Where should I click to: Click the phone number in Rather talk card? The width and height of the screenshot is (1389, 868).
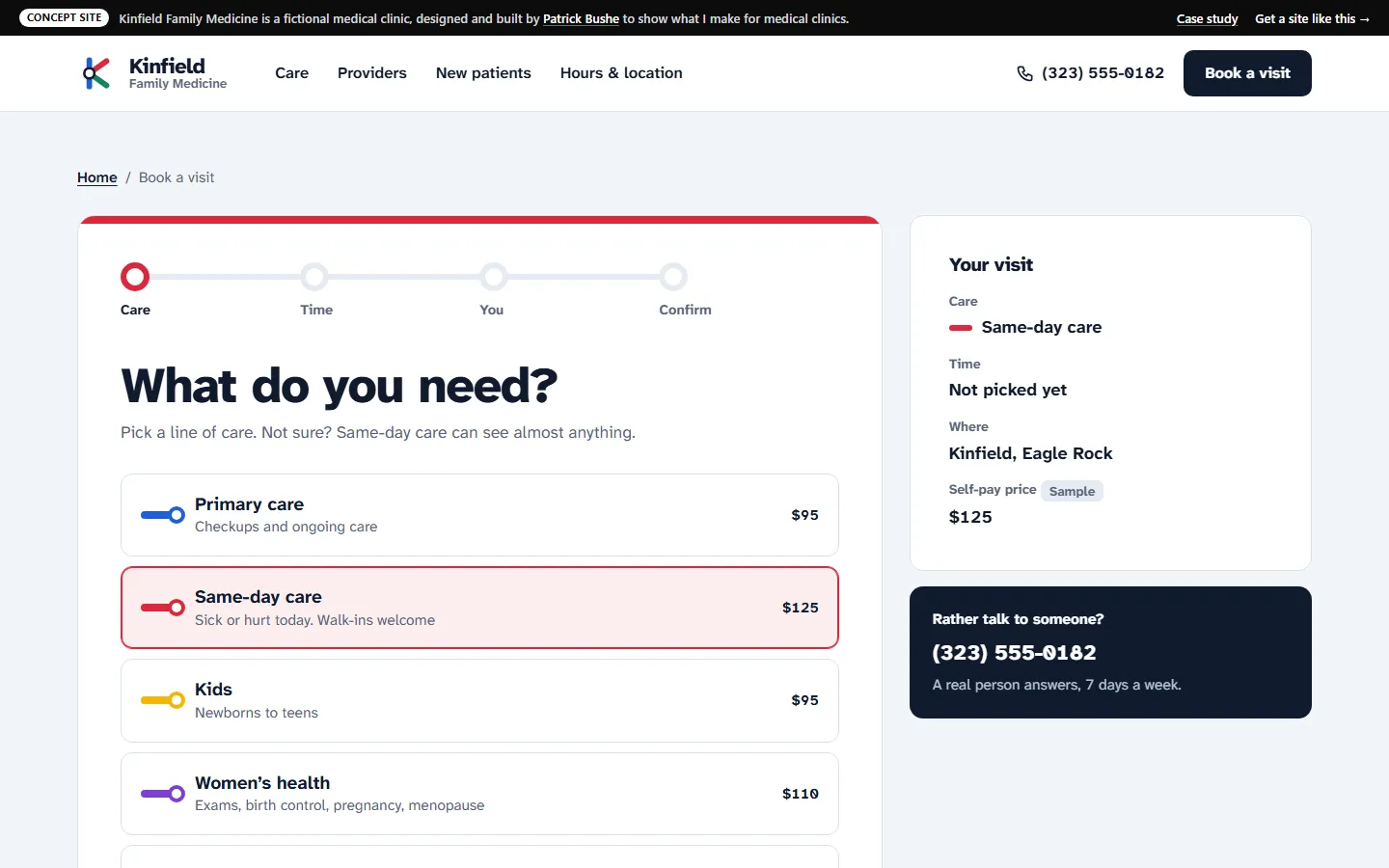1014,653
